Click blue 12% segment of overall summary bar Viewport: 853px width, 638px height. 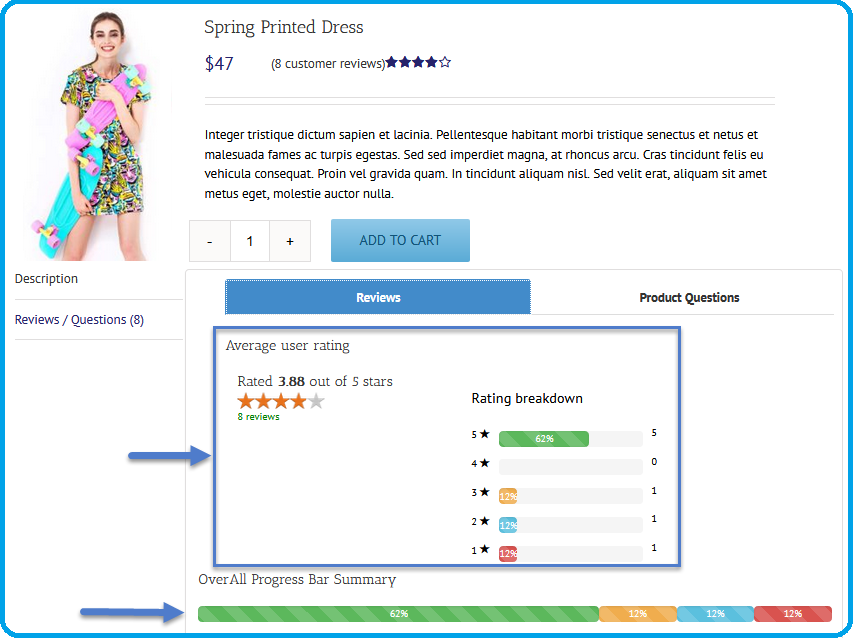pyautogui.click(x=715, y=614)
